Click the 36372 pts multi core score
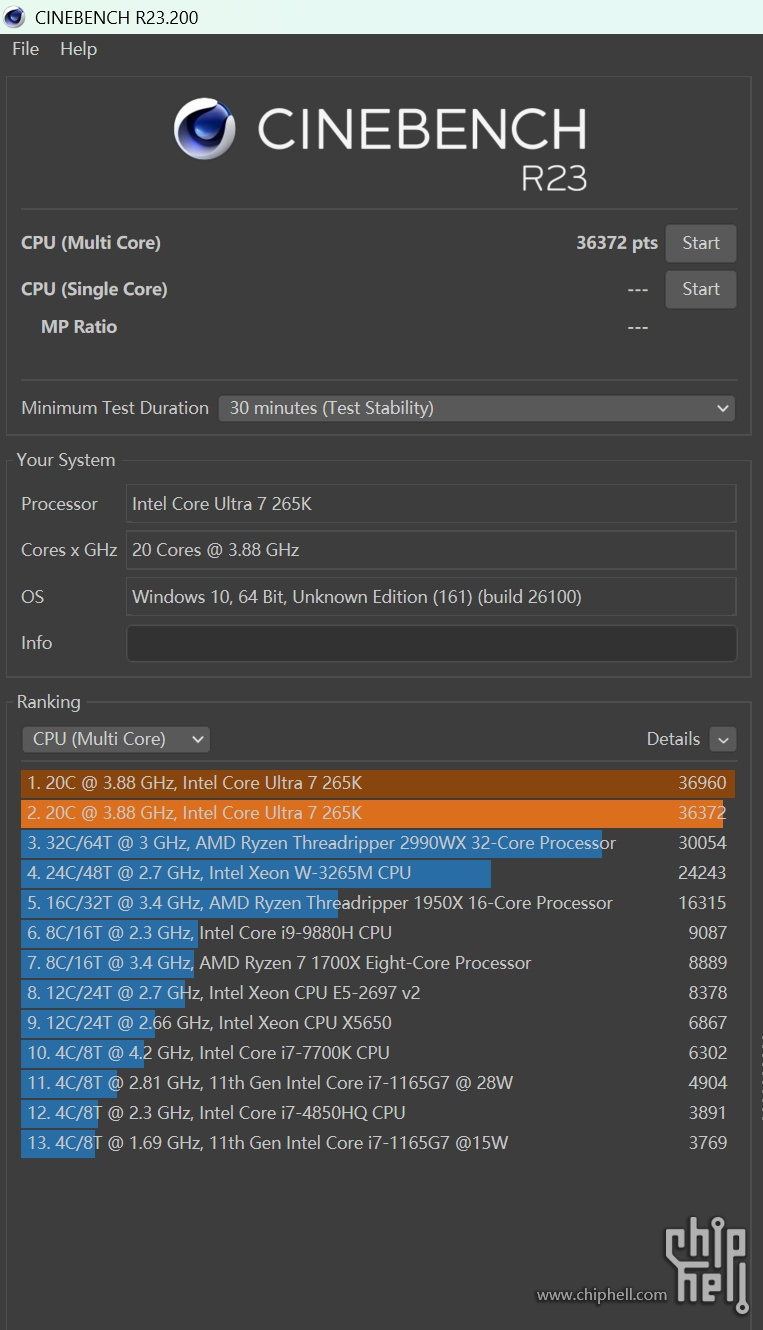The width and height of the screenshot is (763, 1330). tap(617, 243)
